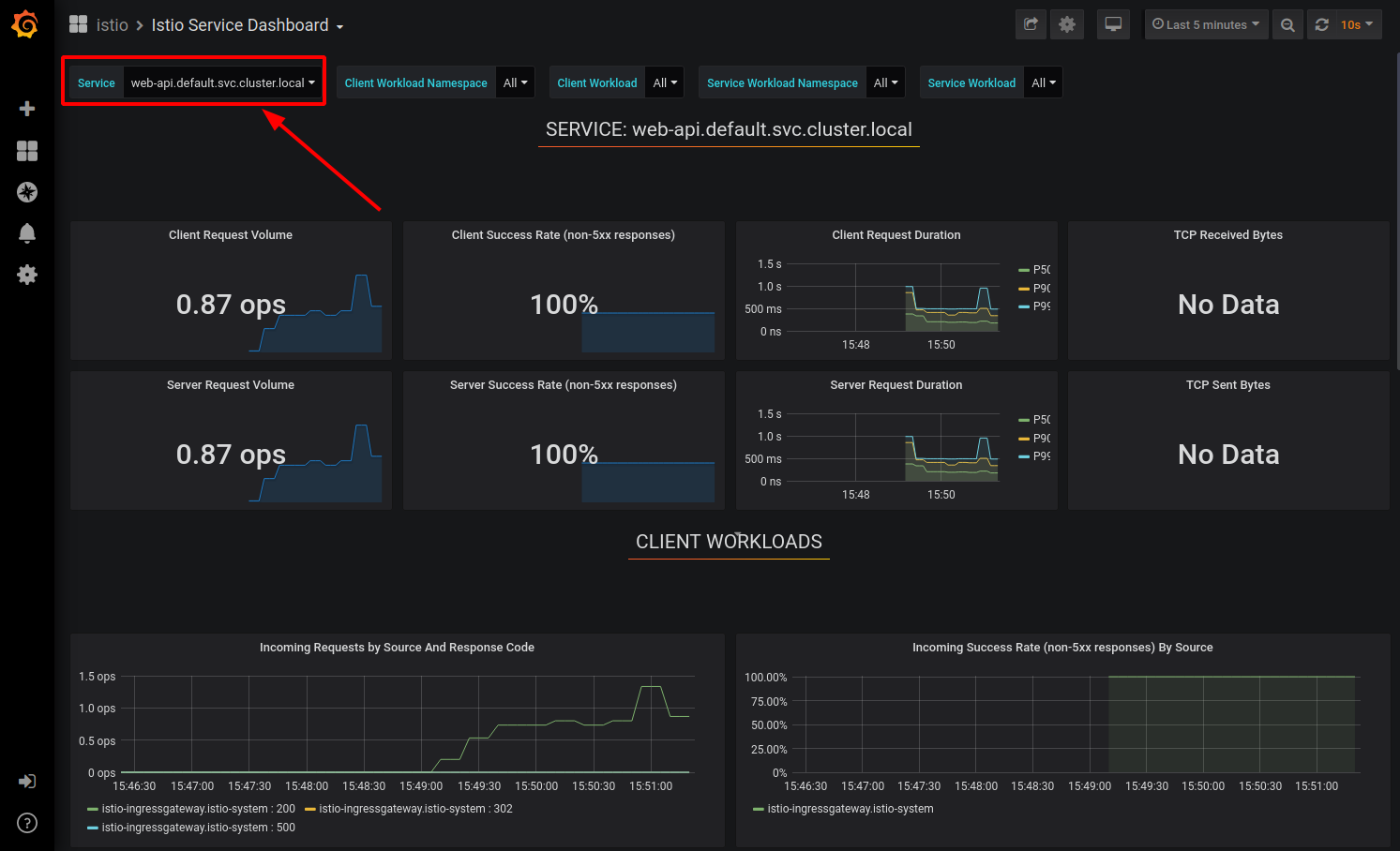Collapse the SERVICE web-api row header
1400x851 pixels.
click(x=729, y=129)
